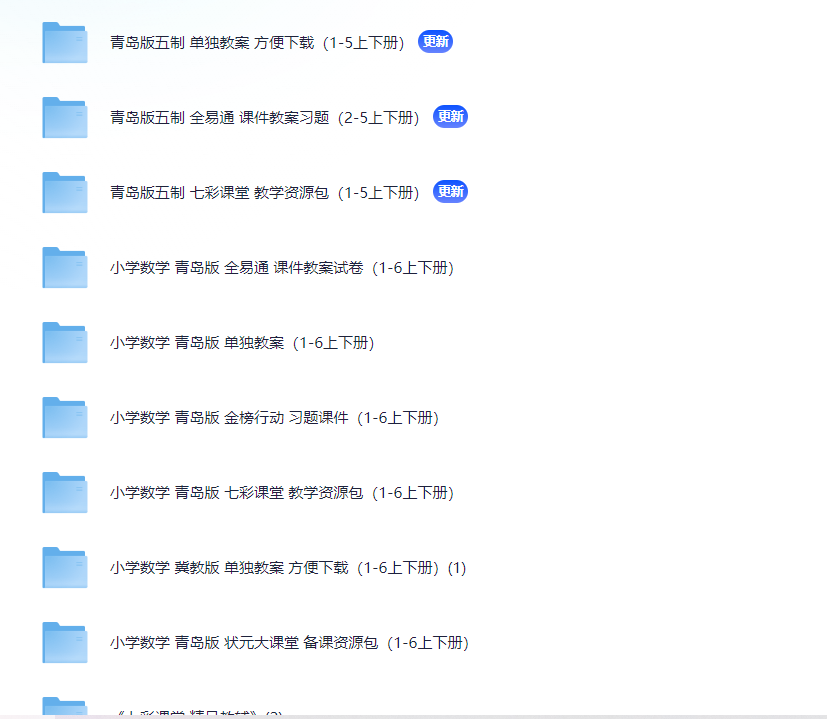Open folder icon for 小学数学 青岛版 金榜行动 习题课件

(65, 417)
